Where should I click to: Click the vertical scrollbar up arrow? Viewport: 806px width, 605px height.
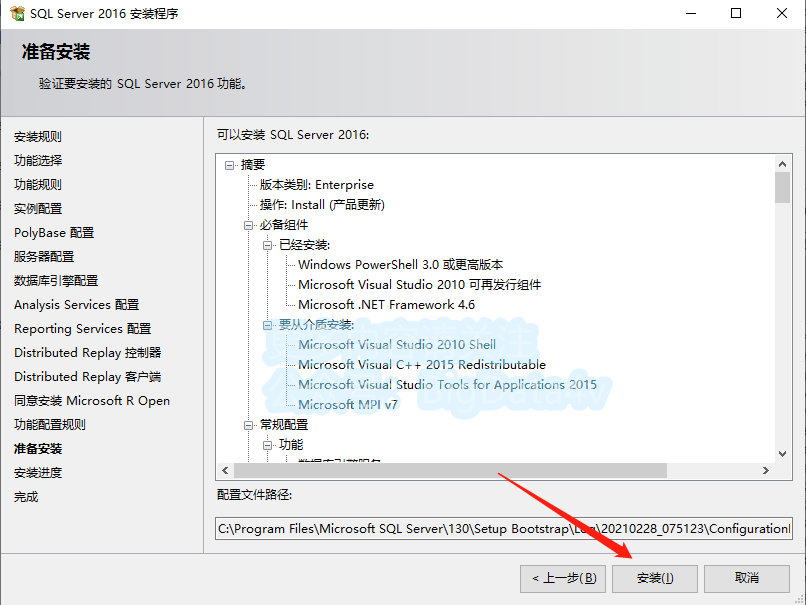(782, 164)
